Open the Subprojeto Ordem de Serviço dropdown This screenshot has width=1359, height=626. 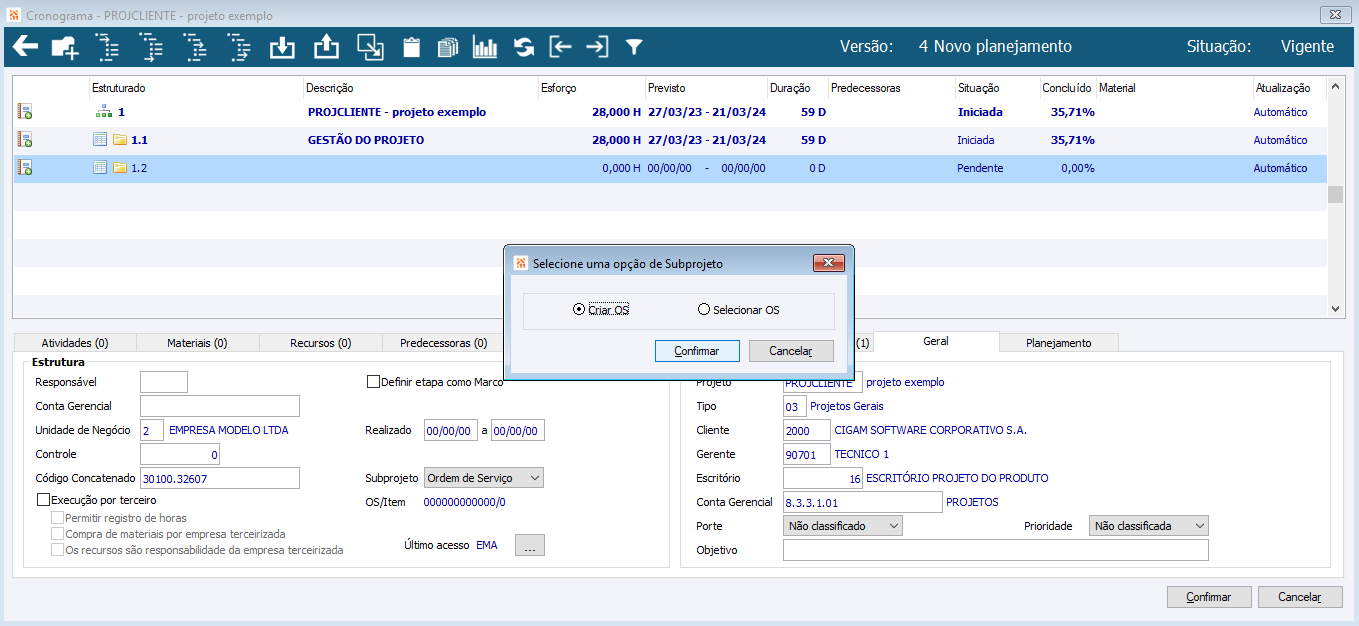click(x=484, y=478)
